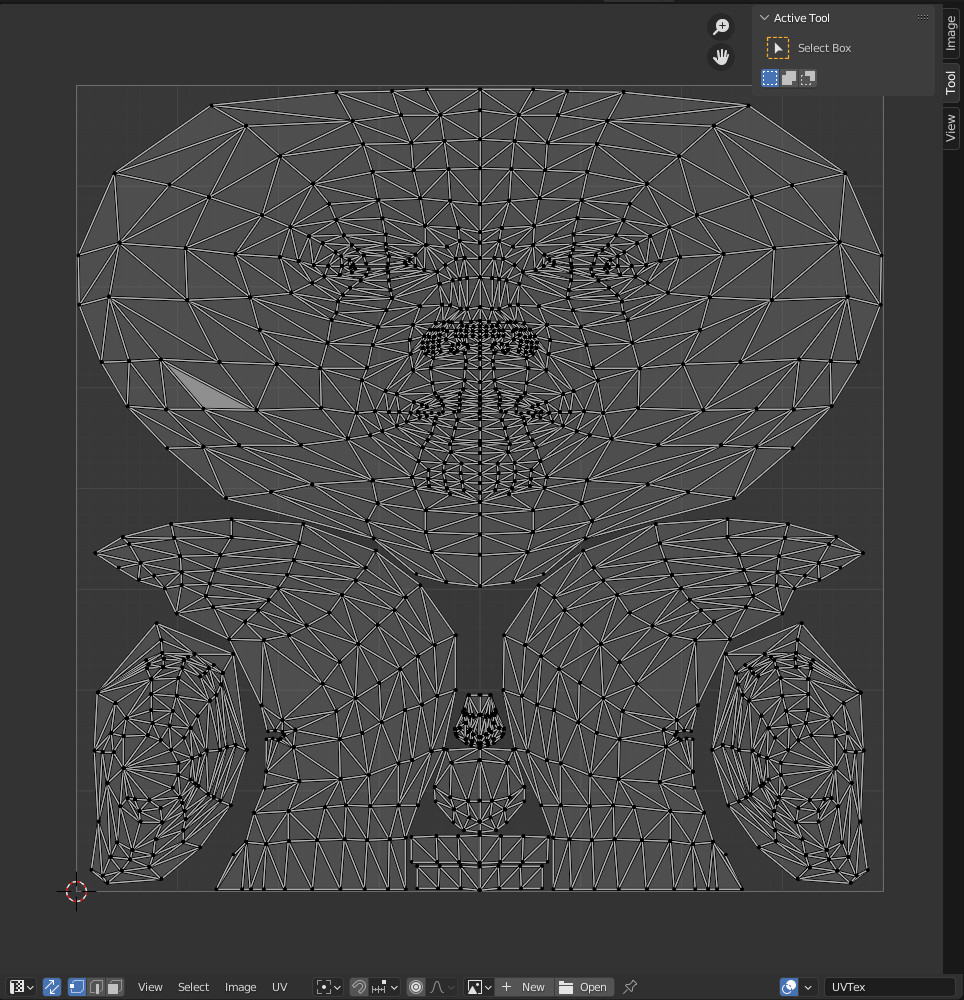964x1000 pixels.
Task: Click the pan hand viewport button
Action: point(721,57)
